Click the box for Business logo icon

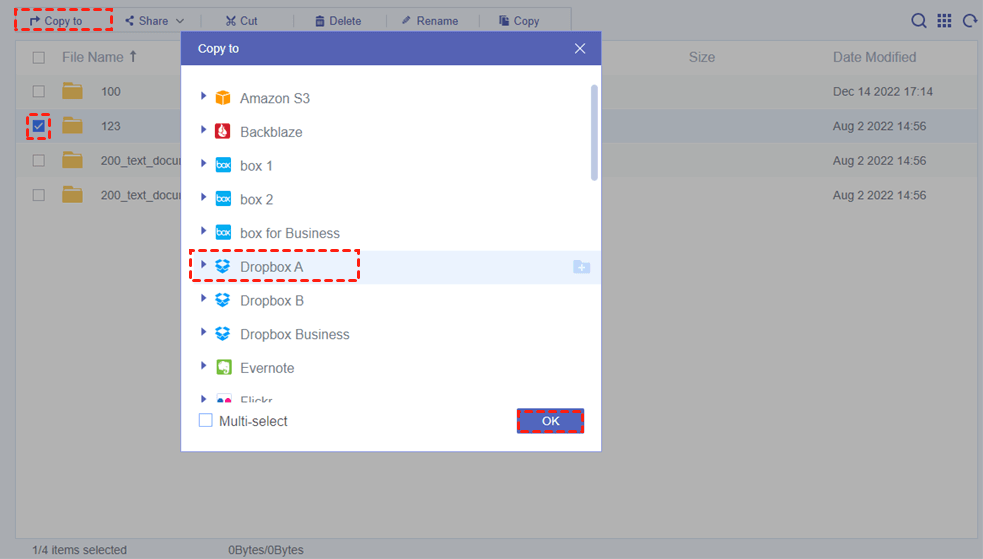click(x=223, y=232)
